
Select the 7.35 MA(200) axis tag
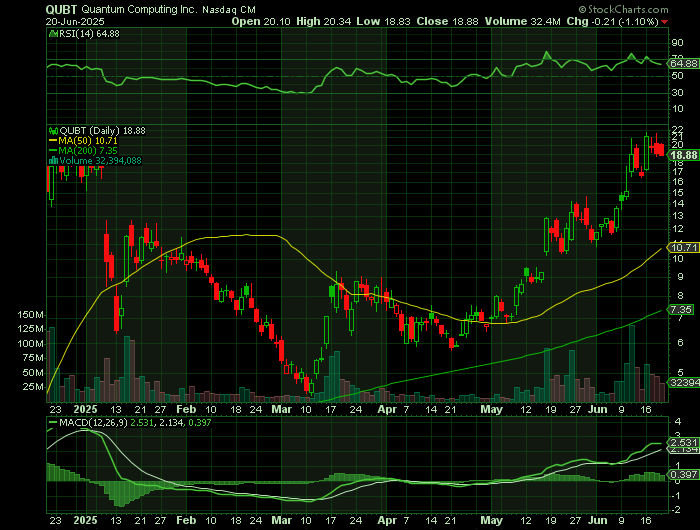pos(681,309)
